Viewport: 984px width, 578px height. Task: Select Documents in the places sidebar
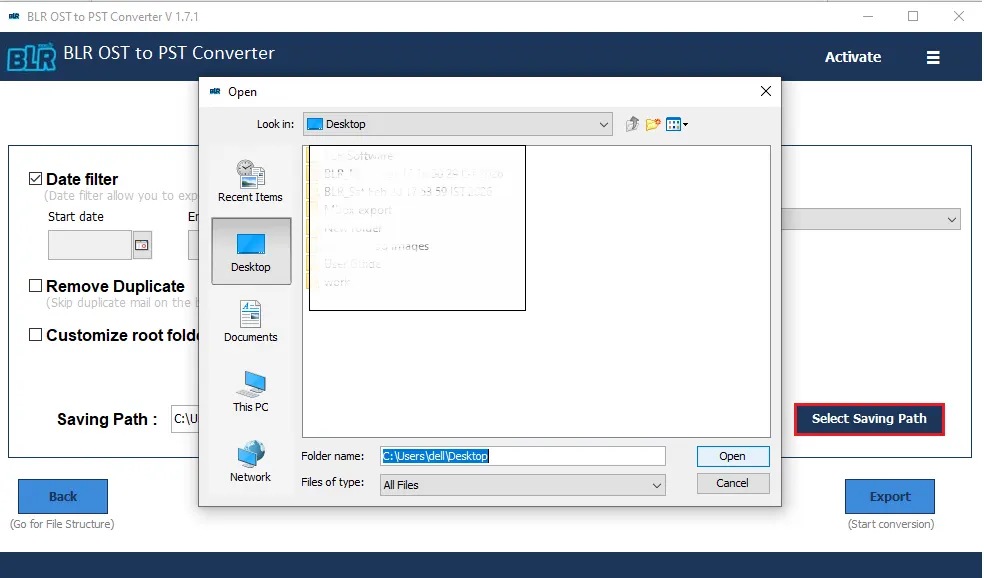coord(250,321)
